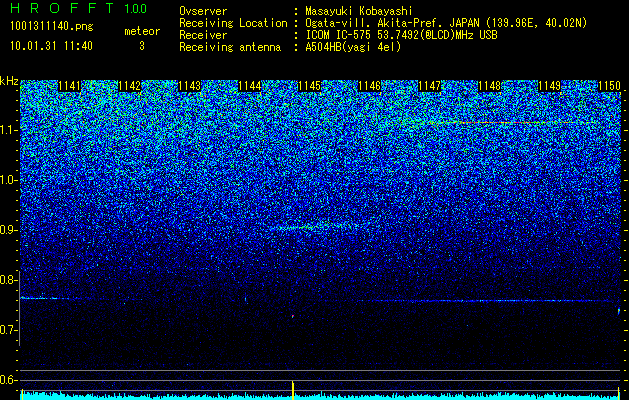Click the 1141 time marker
Viewport: 629px width, 400px height.
[x=69, y=86]
